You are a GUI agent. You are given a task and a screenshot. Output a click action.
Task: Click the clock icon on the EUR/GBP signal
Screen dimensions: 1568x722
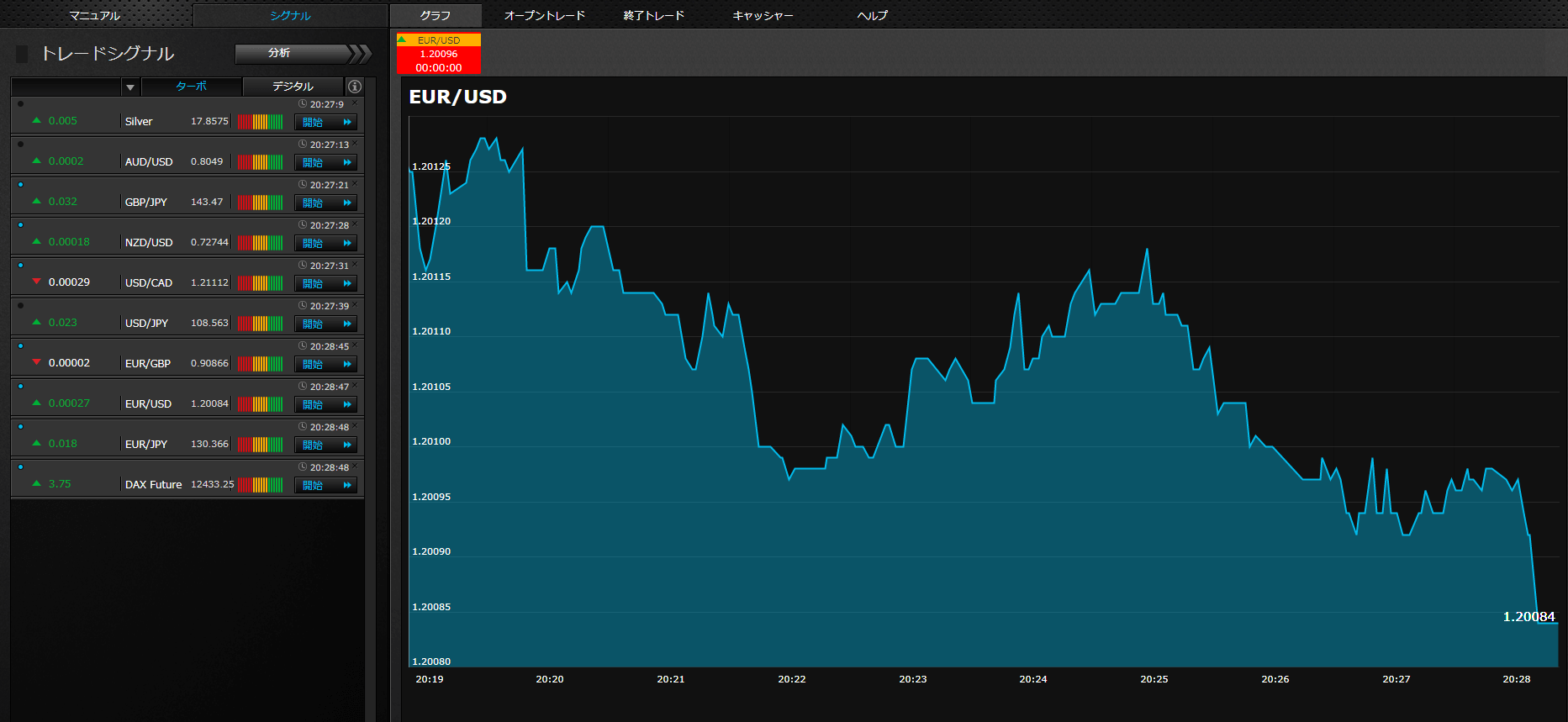pos(303,346)
